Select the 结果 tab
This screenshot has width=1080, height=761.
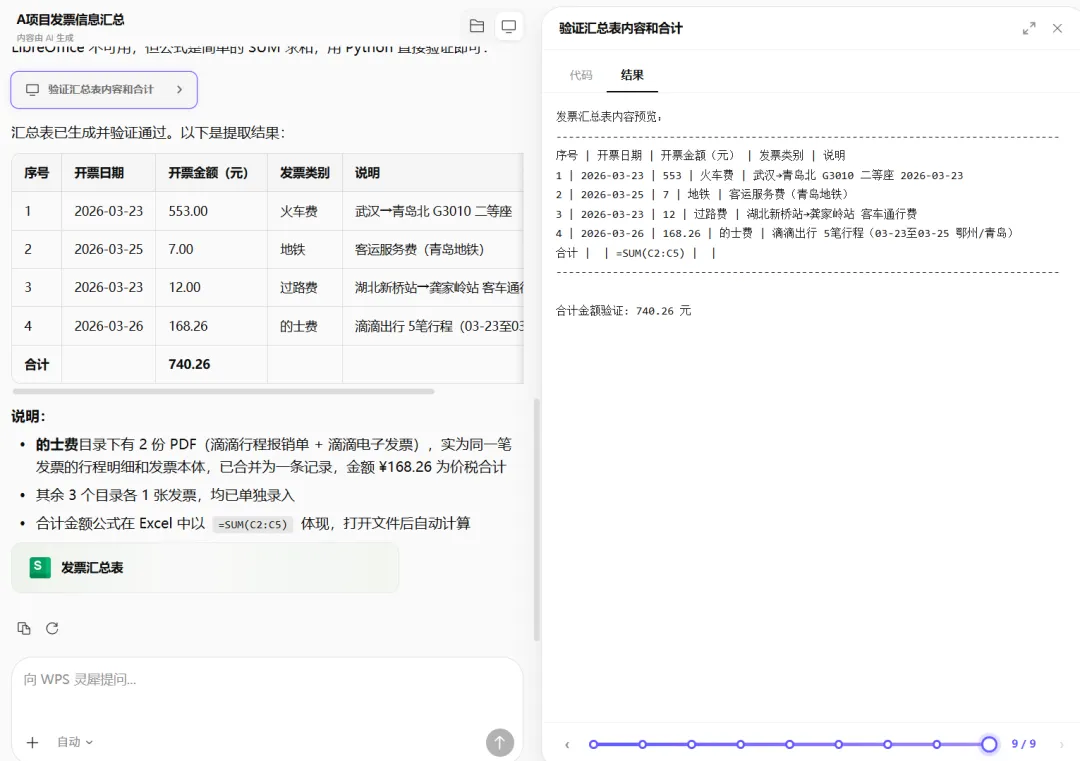coord(632,75)
